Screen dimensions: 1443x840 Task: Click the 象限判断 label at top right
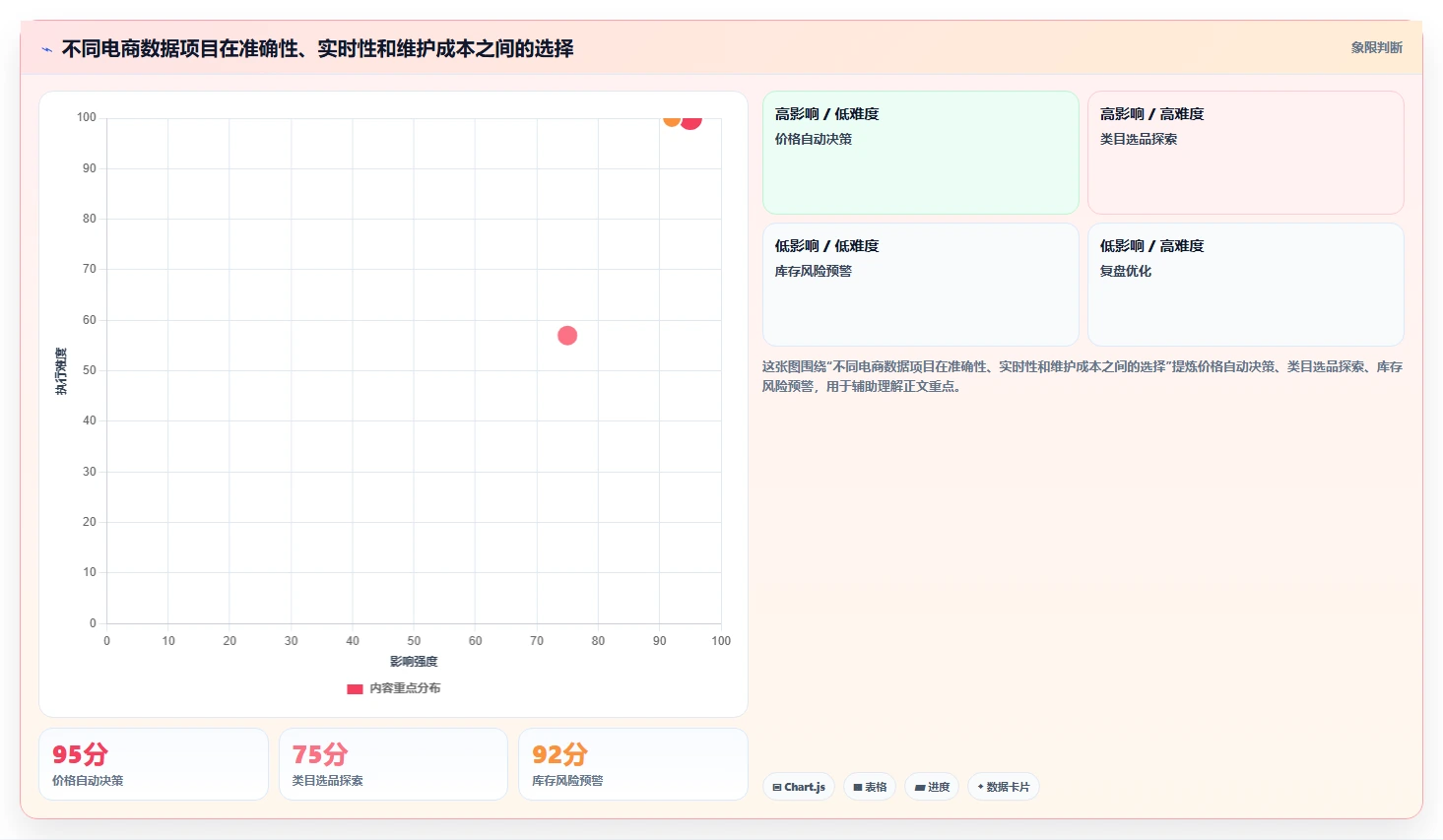[x=1376, y=47]
